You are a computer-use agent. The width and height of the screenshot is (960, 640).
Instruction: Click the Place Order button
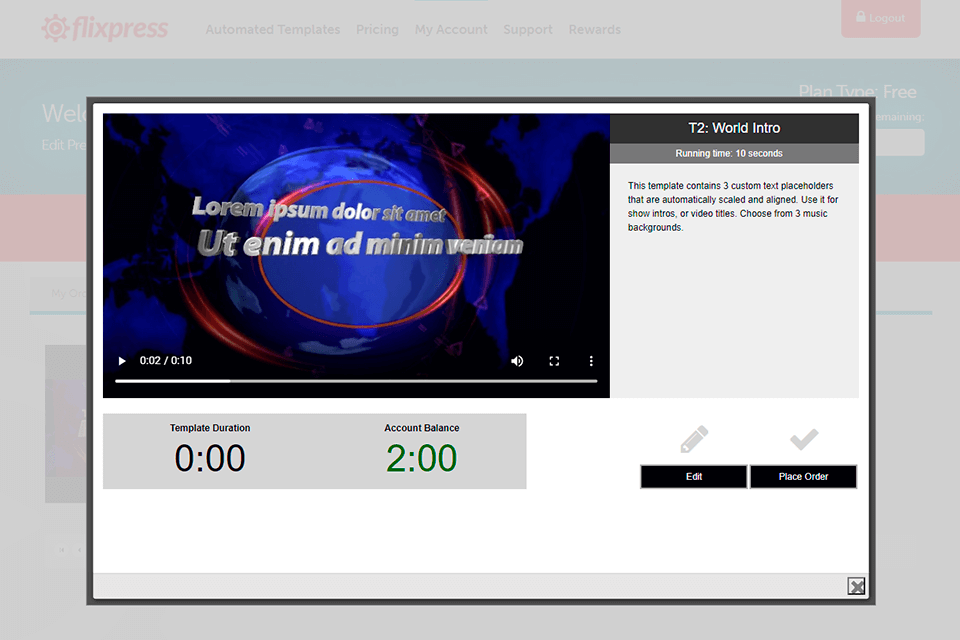[804, 477]
